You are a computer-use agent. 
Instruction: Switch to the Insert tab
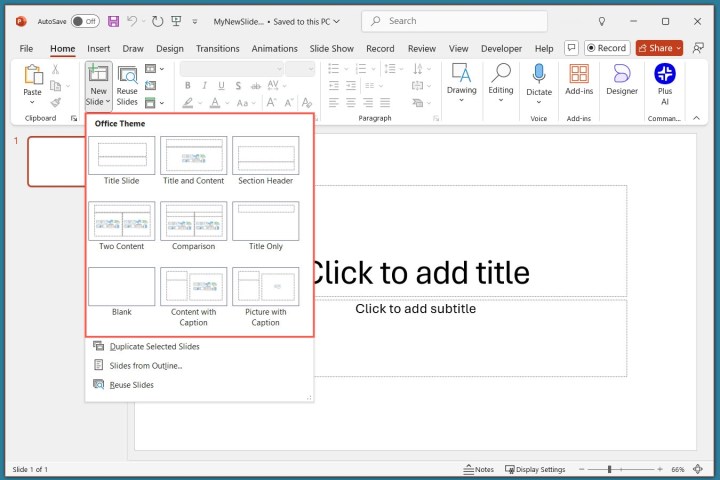pyautogui.click(x=99, y=48)
